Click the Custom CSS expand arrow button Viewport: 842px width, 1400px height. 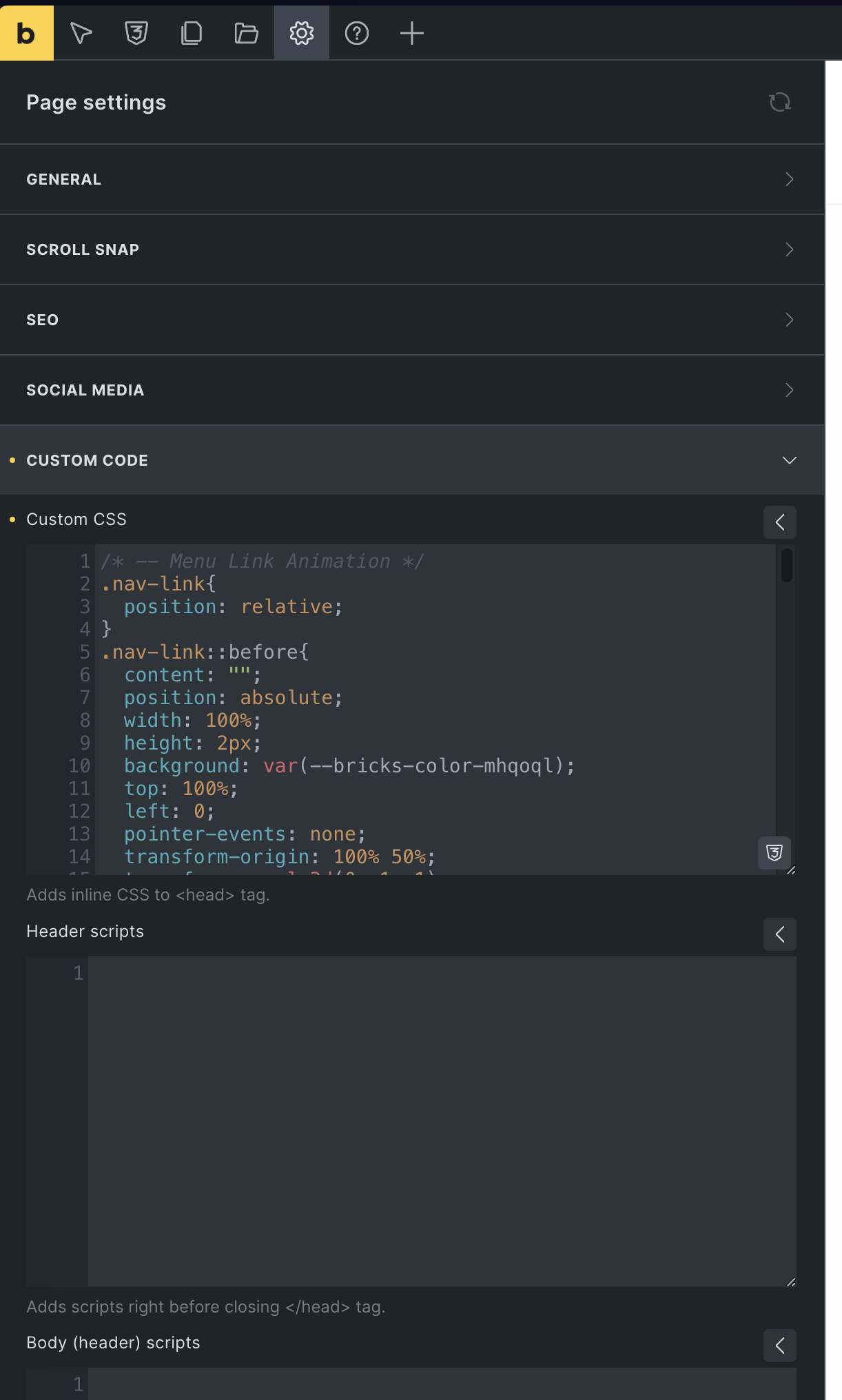pyautogui.click(x=779, y=522)
